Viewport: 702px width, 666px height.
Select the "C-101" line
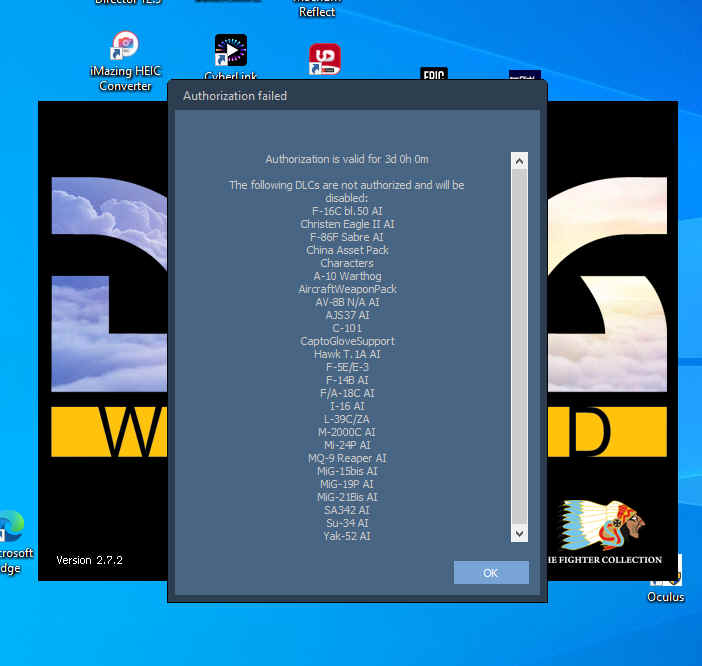pyautogui.click(x=347, y=328)
